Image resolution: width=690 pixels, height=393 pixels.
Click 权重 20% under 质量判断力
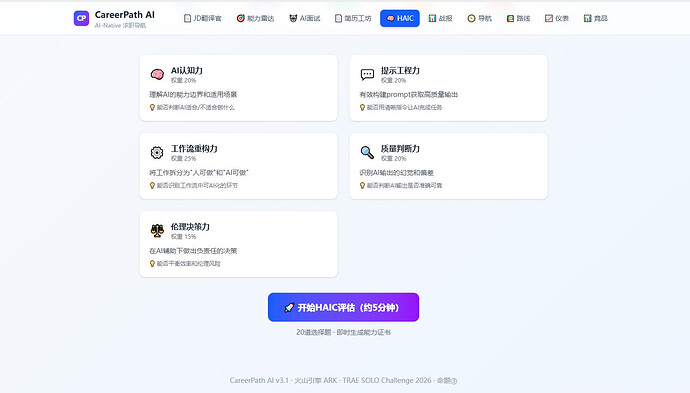[x=393, y=158]
